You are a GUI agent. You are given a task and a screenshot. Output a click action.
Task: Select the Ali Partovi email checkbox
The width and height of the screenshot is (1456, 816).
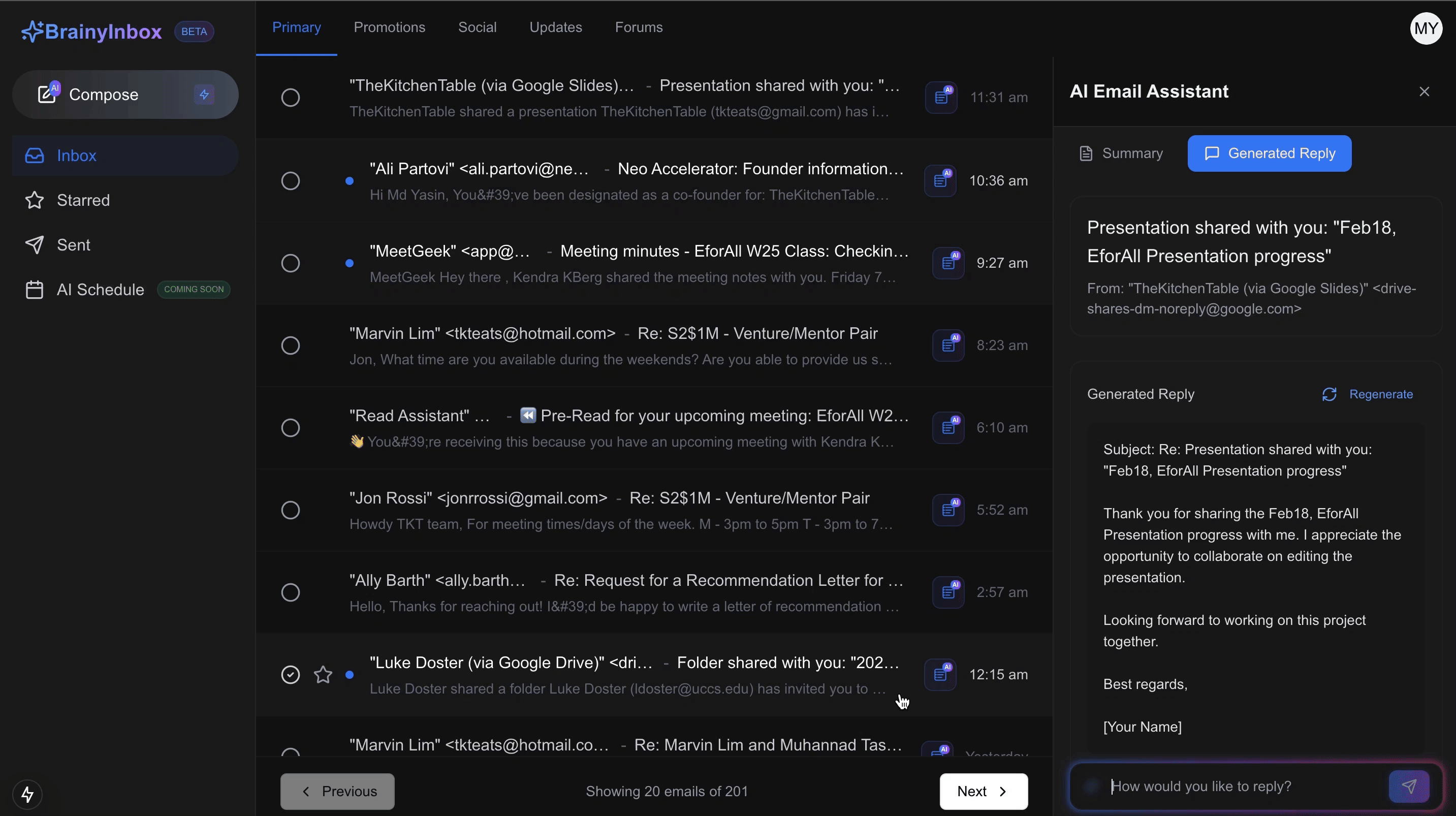(x=291, y=180)
